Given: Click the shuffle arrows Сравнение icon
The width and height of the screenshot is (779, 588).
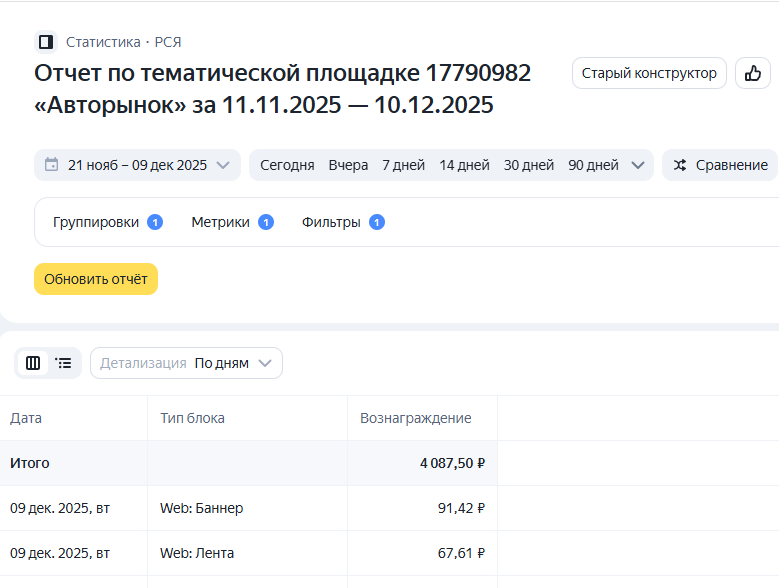Looking at the screenshot, I should click(680, 165).
